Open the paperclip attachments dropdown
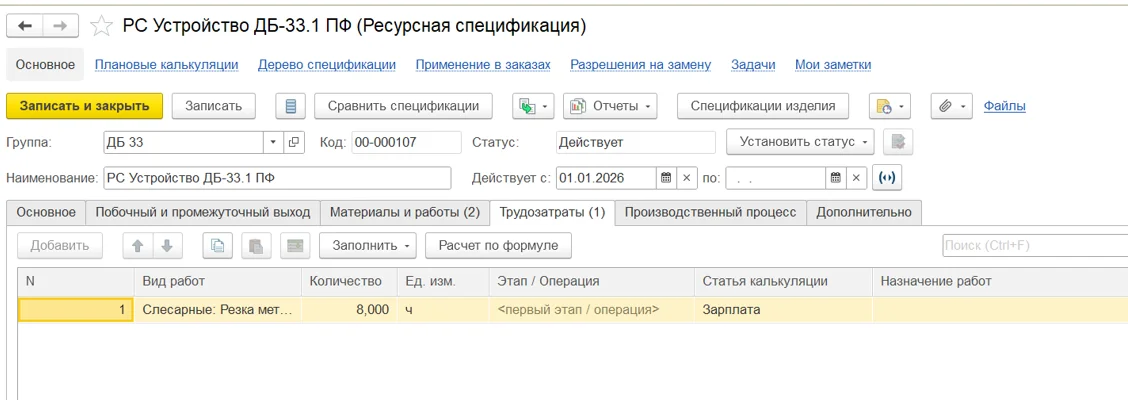1128x400 pixels. tap(952, 106)
